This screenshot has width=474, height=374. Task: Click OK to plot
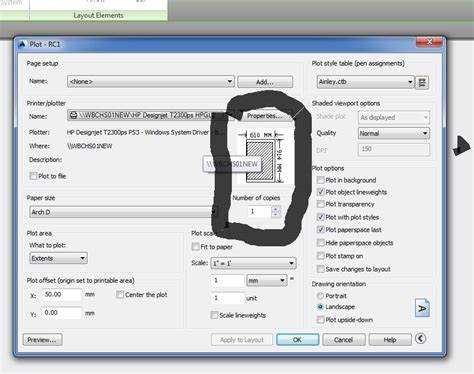(x=297, y=340)
